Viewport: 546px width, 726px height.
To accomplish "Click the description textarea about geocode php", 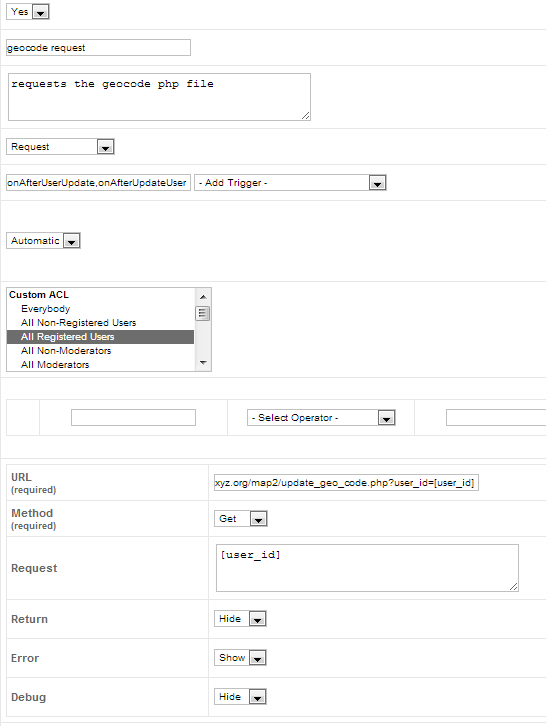I will pyautogui.click(x=159, y=97).
